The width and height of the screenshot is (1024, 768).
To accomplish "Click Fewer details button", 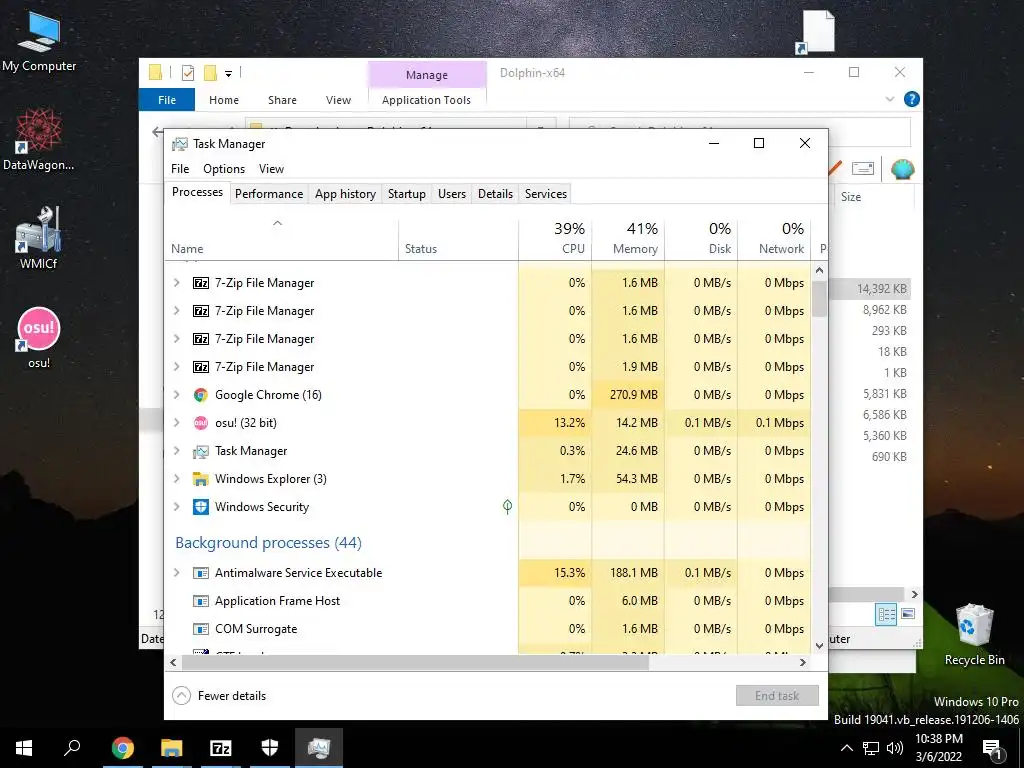I will click(219, 696).
